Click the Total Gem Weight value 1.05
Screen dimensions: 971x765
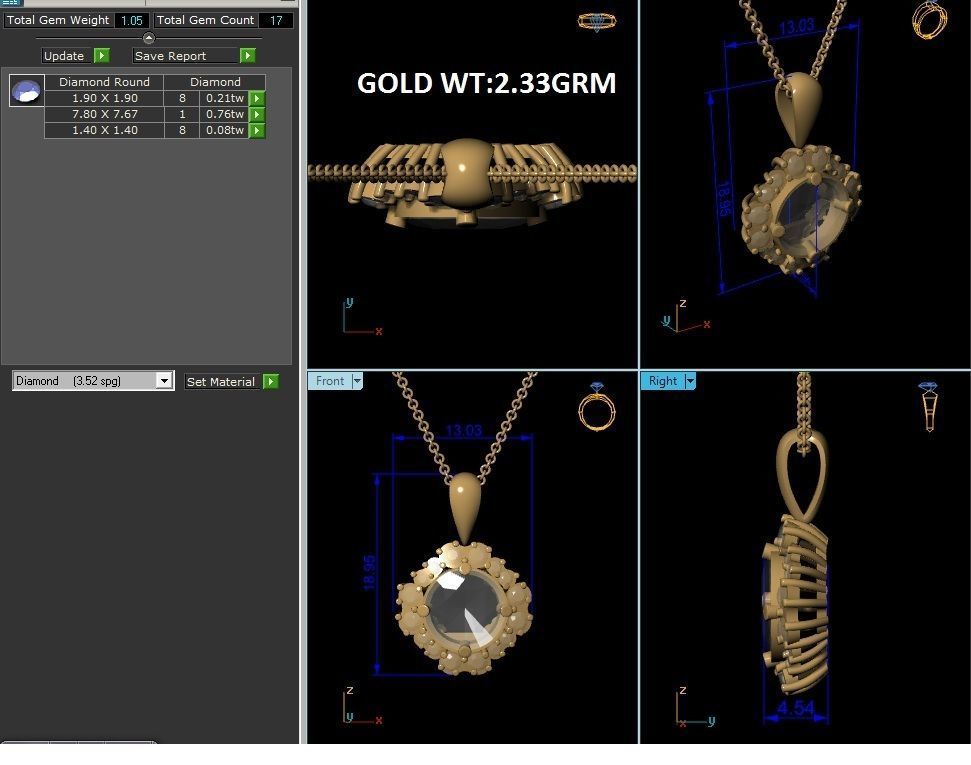(131, 20)
